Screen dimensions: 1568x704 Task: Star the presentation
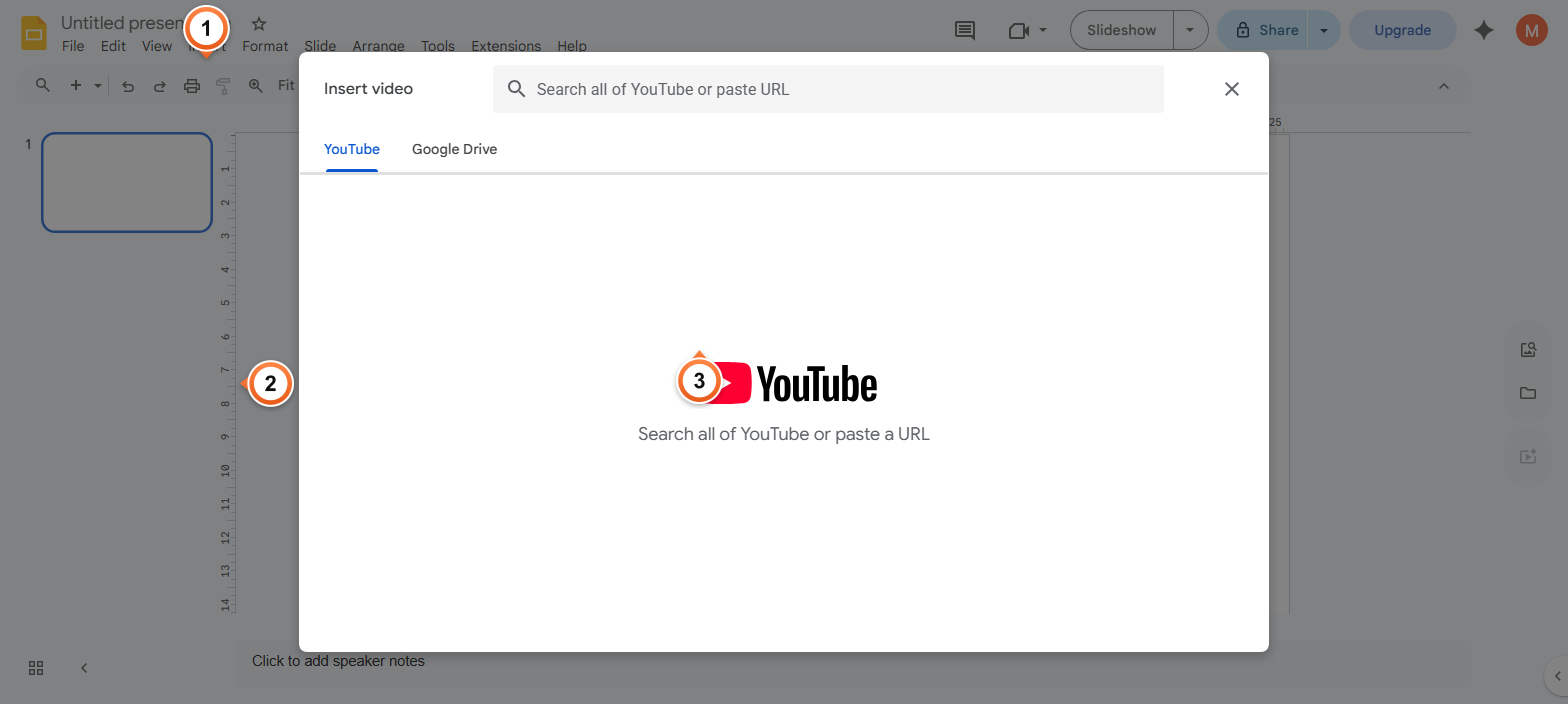point(259,23)
